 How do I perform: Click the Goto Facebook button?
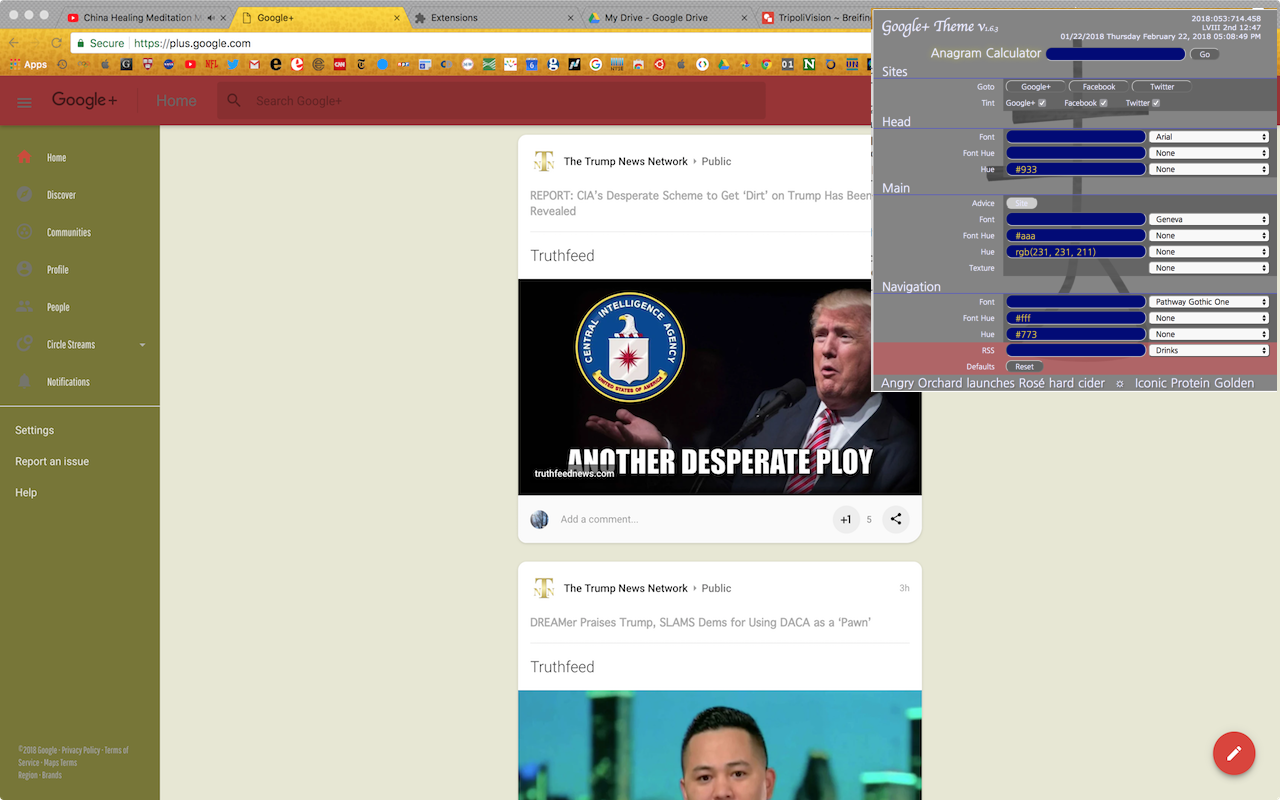tap(1098, 87)
